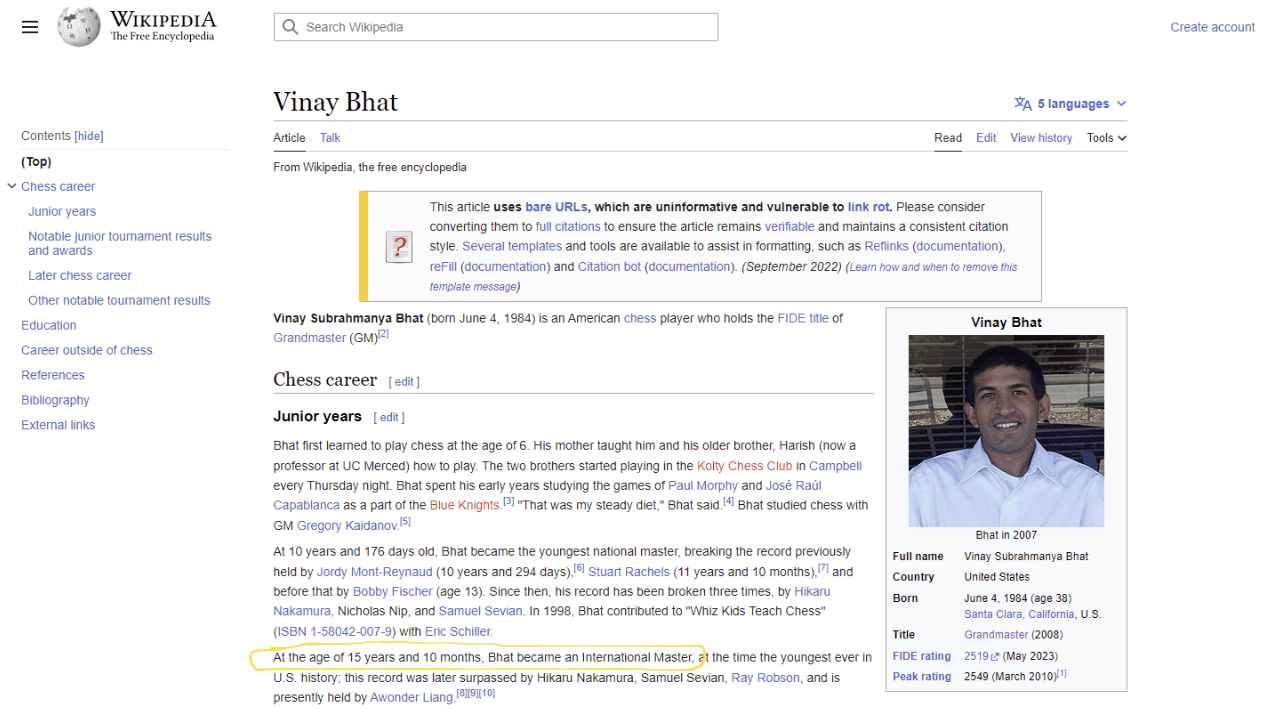
Task: Open Vinay Bhat portrait photo
Action: 1006,431
